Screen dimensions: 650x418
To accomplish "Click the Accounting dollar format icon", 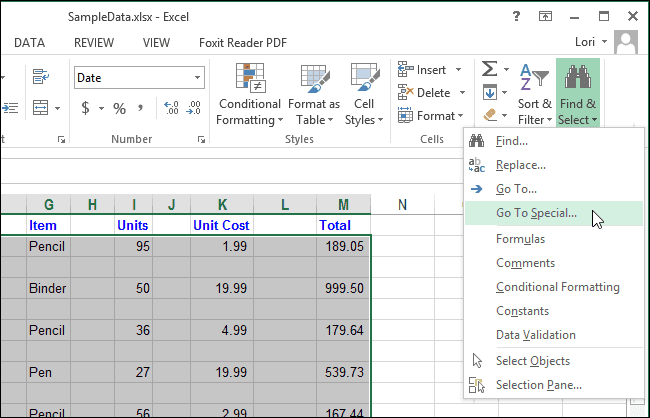I will 86,108.
